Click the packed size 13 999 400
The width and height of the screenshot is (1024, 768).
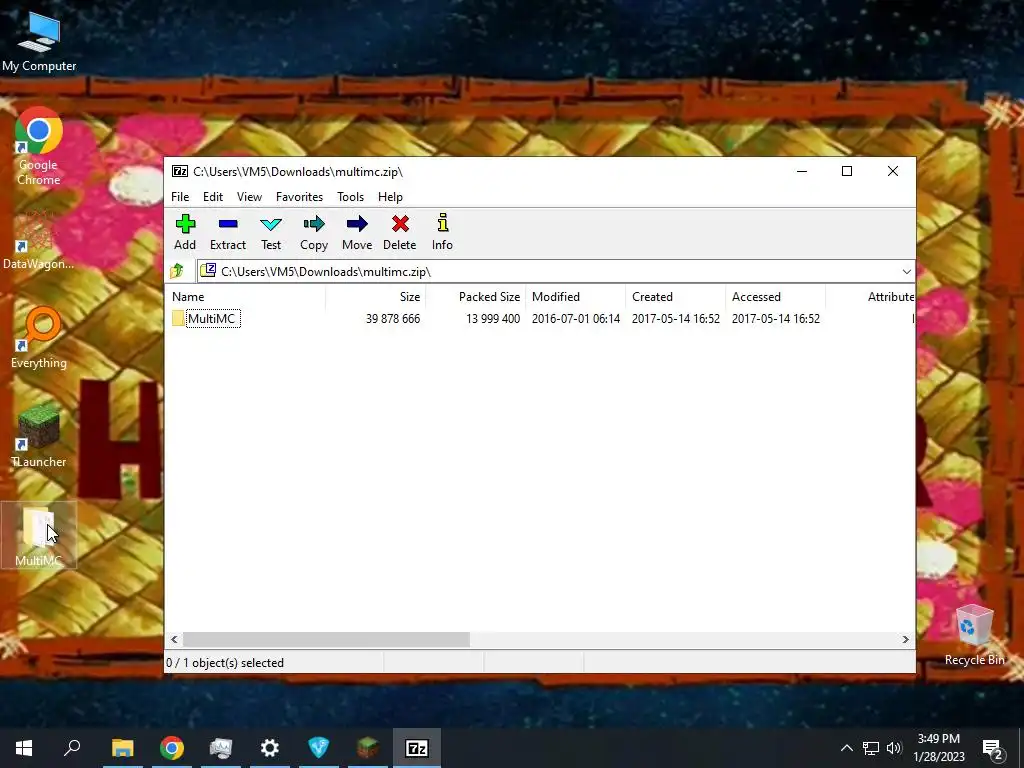[493, 319]
